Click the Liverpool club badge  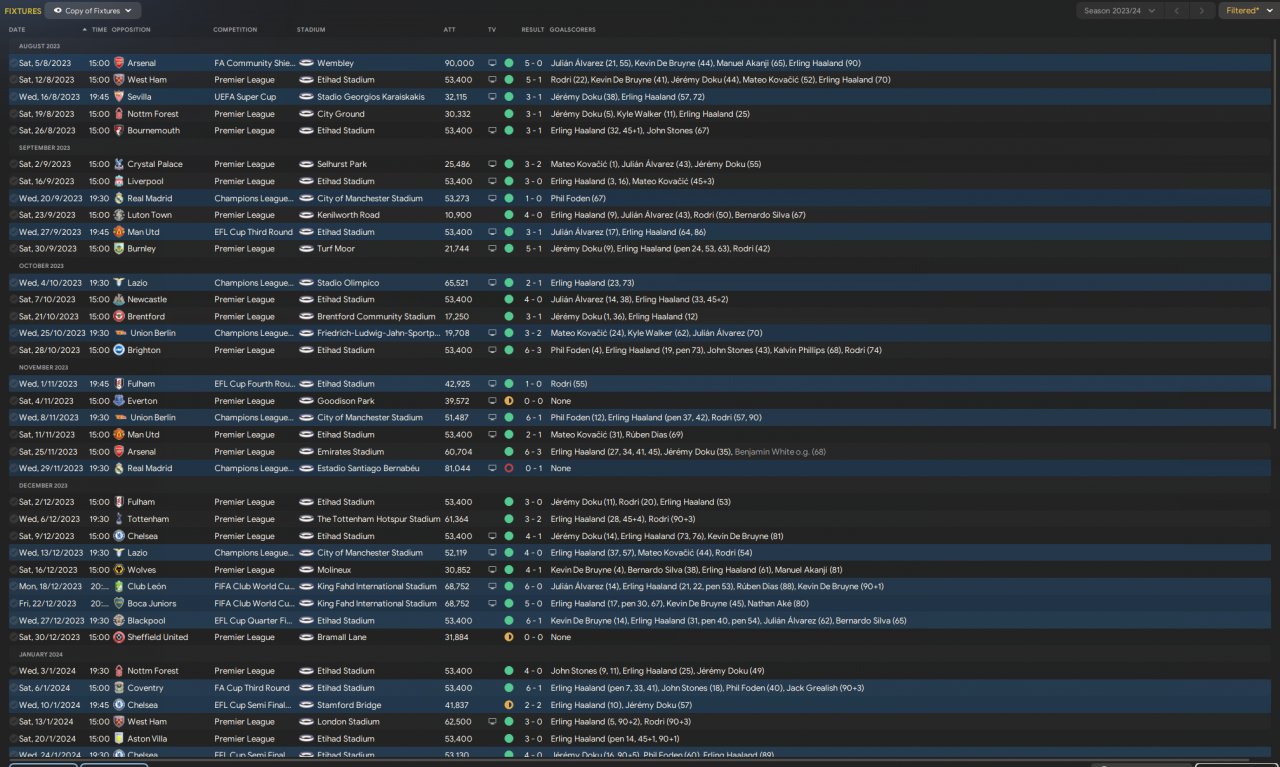119,181
